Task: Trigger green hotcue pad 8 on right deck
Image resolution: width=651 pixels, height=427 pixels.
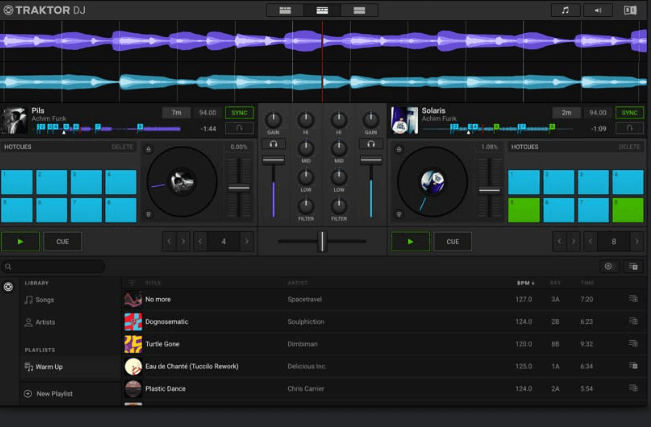Action: click(x=628, y=210)
